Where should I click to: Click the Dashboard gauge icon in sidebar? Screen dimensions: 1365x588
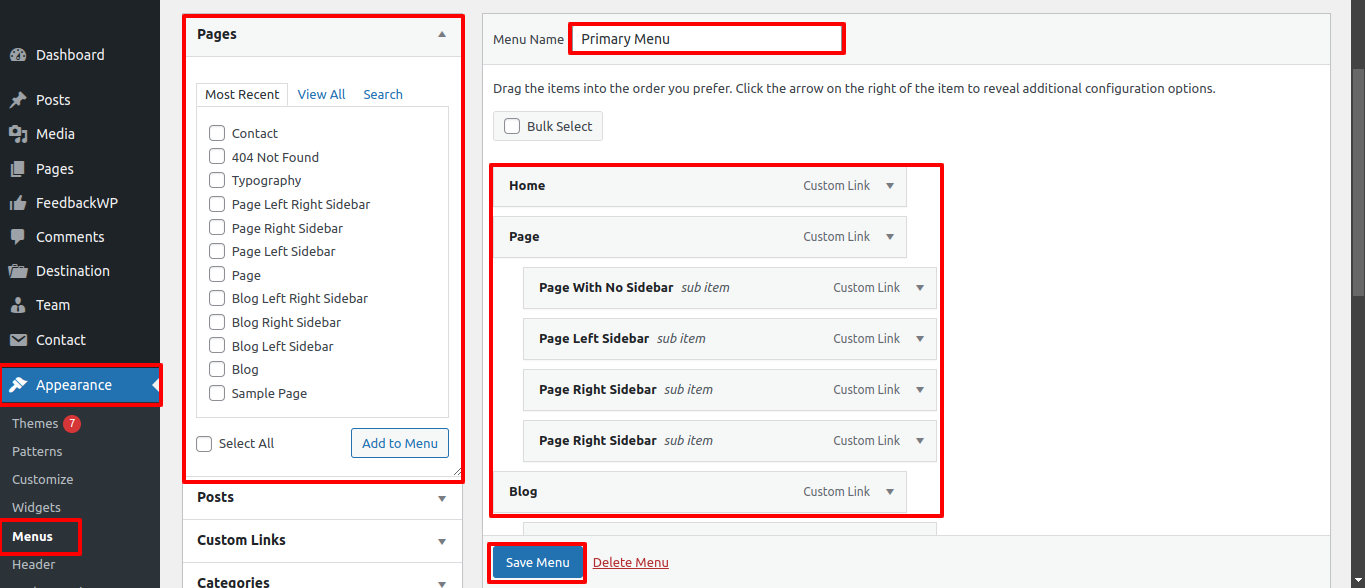17,55
